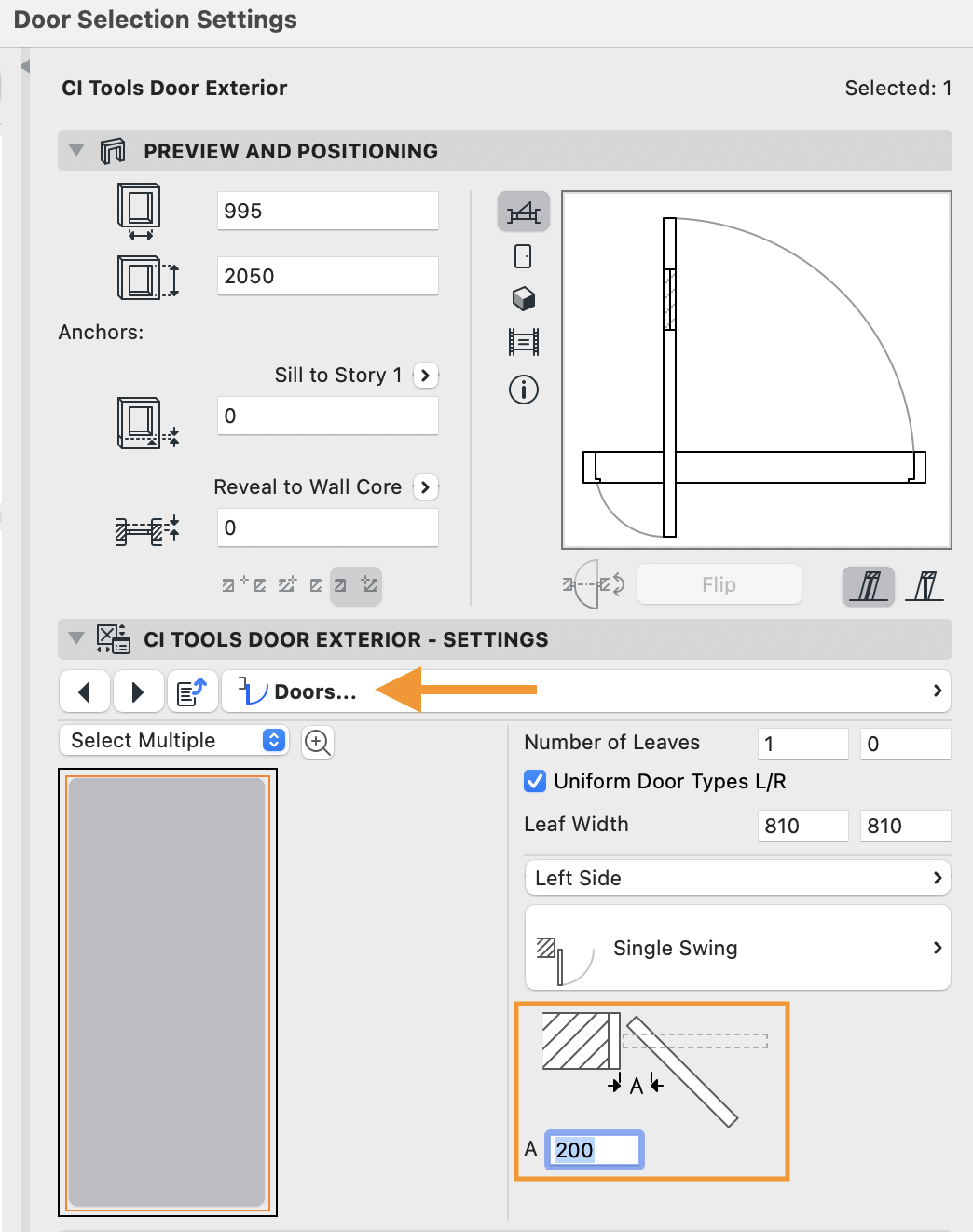Click the Anchors: label
Viewport: 973px width, 1232px height.
pos(101,333)
